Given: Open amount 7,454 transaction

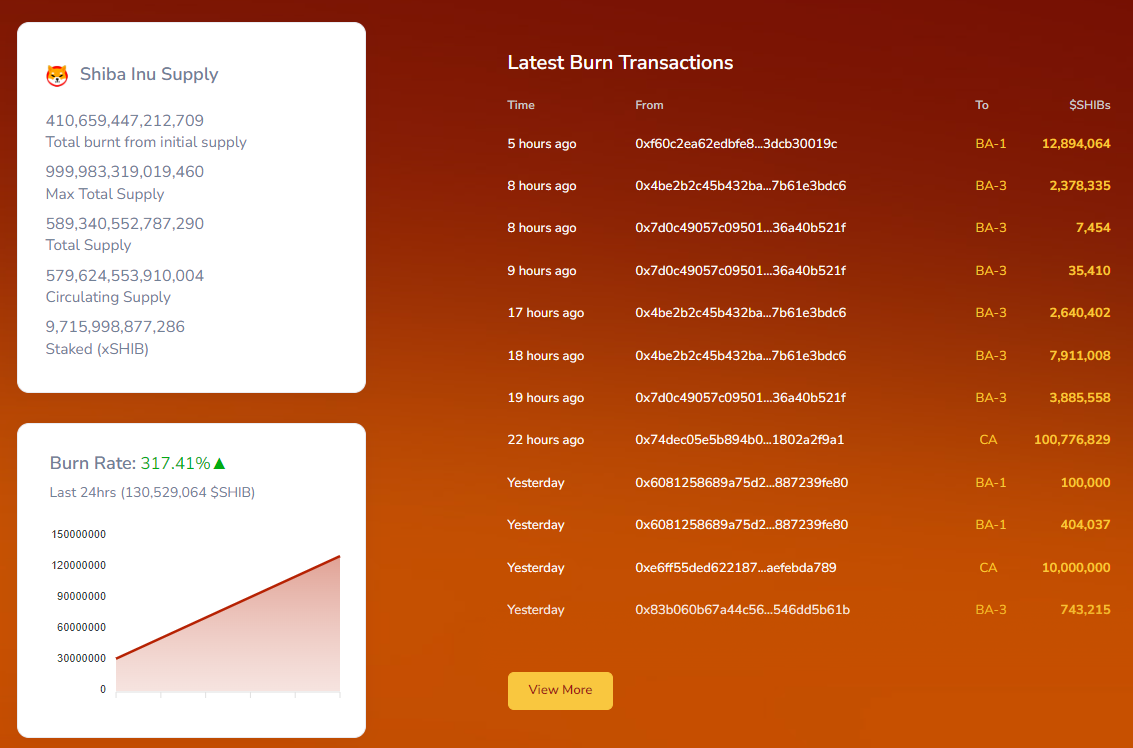Looking at the screenshot, I should (1093, 228).
